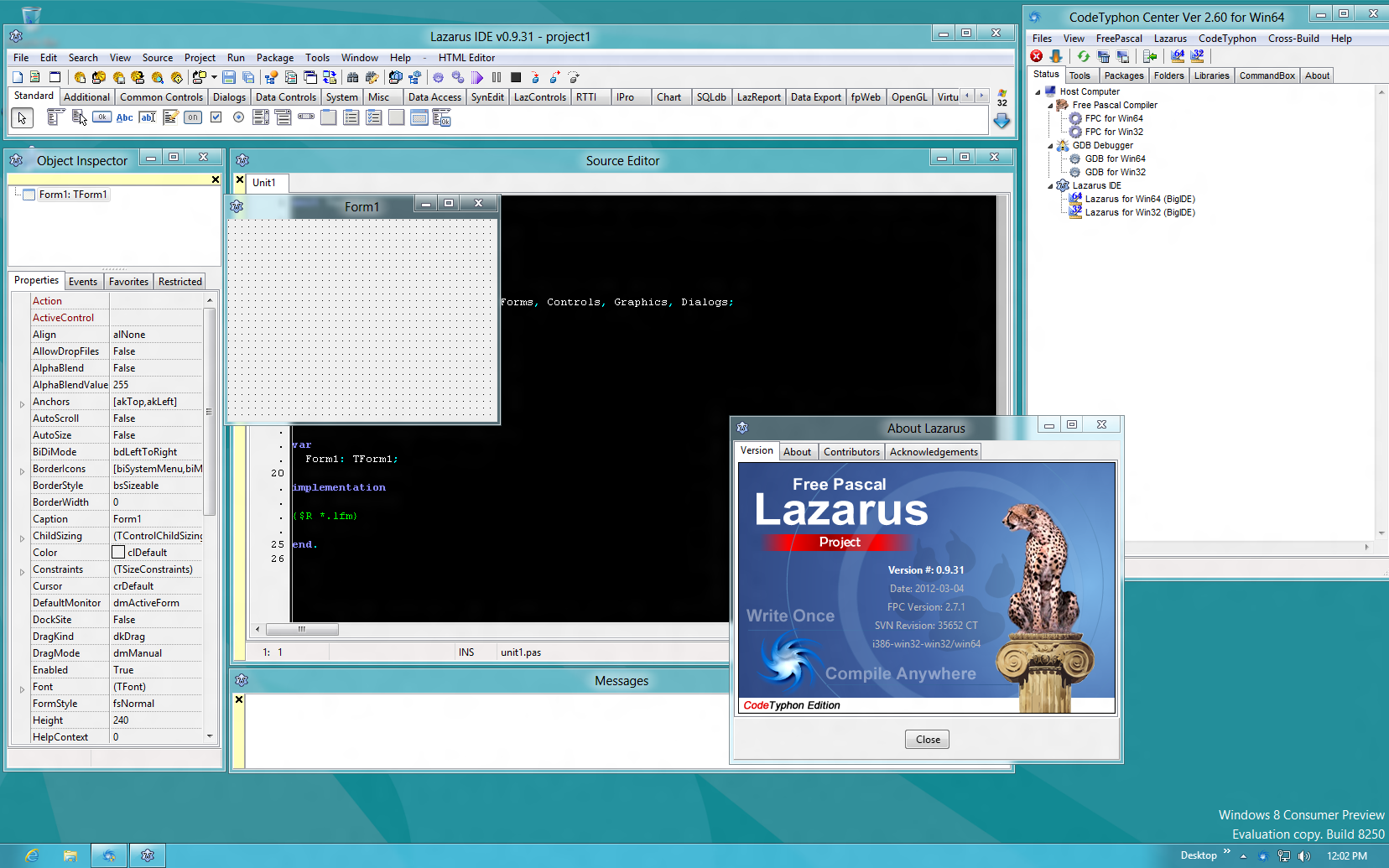This screenshot has height=868, width=1389.
Task: Pick the TMemo component icon
Action: [170, 117]
